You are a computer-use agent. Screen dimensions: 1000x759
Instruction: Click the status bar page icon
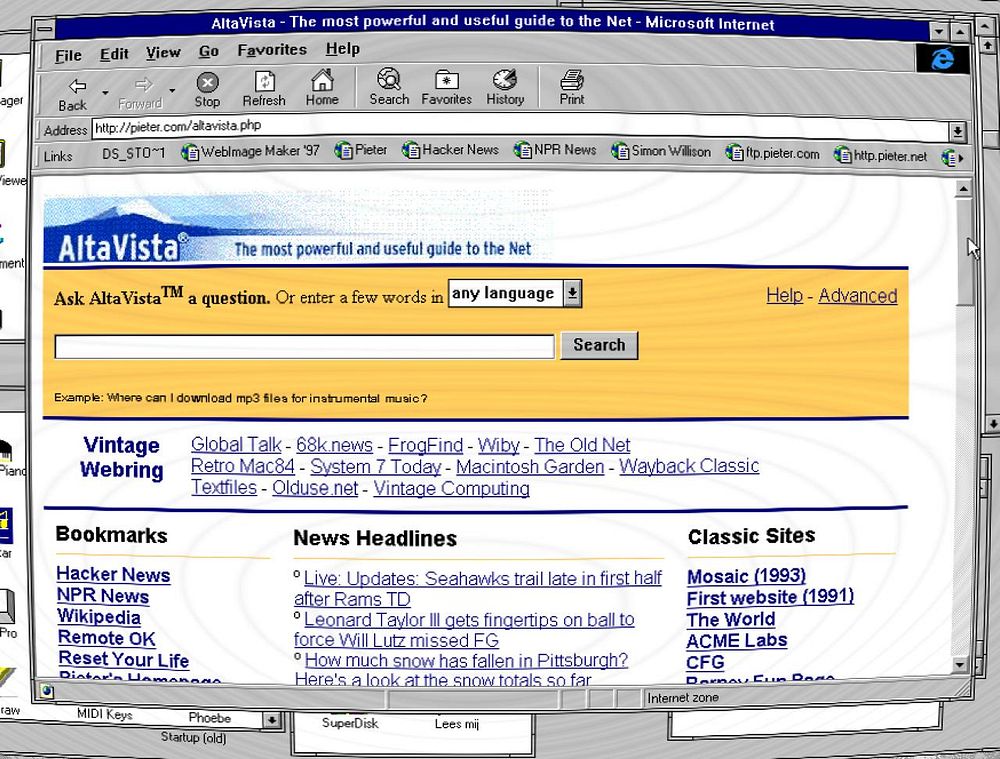(47, 691)
